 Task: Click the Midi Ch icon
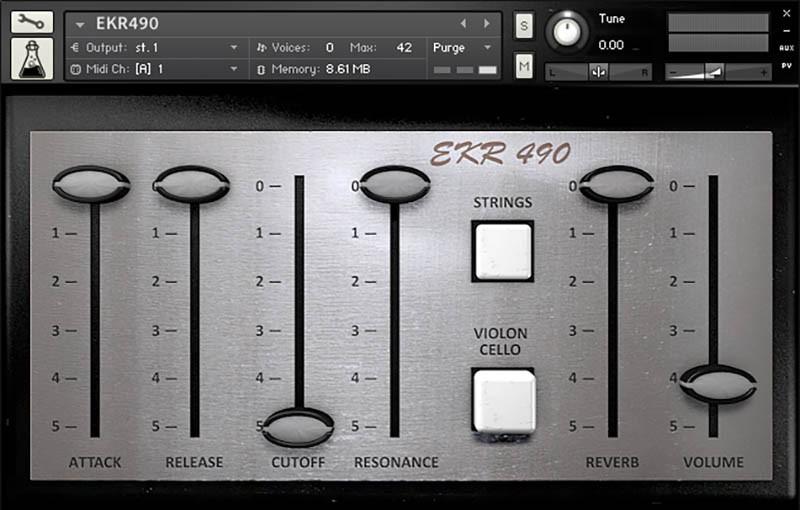click(x=76, y=69)
